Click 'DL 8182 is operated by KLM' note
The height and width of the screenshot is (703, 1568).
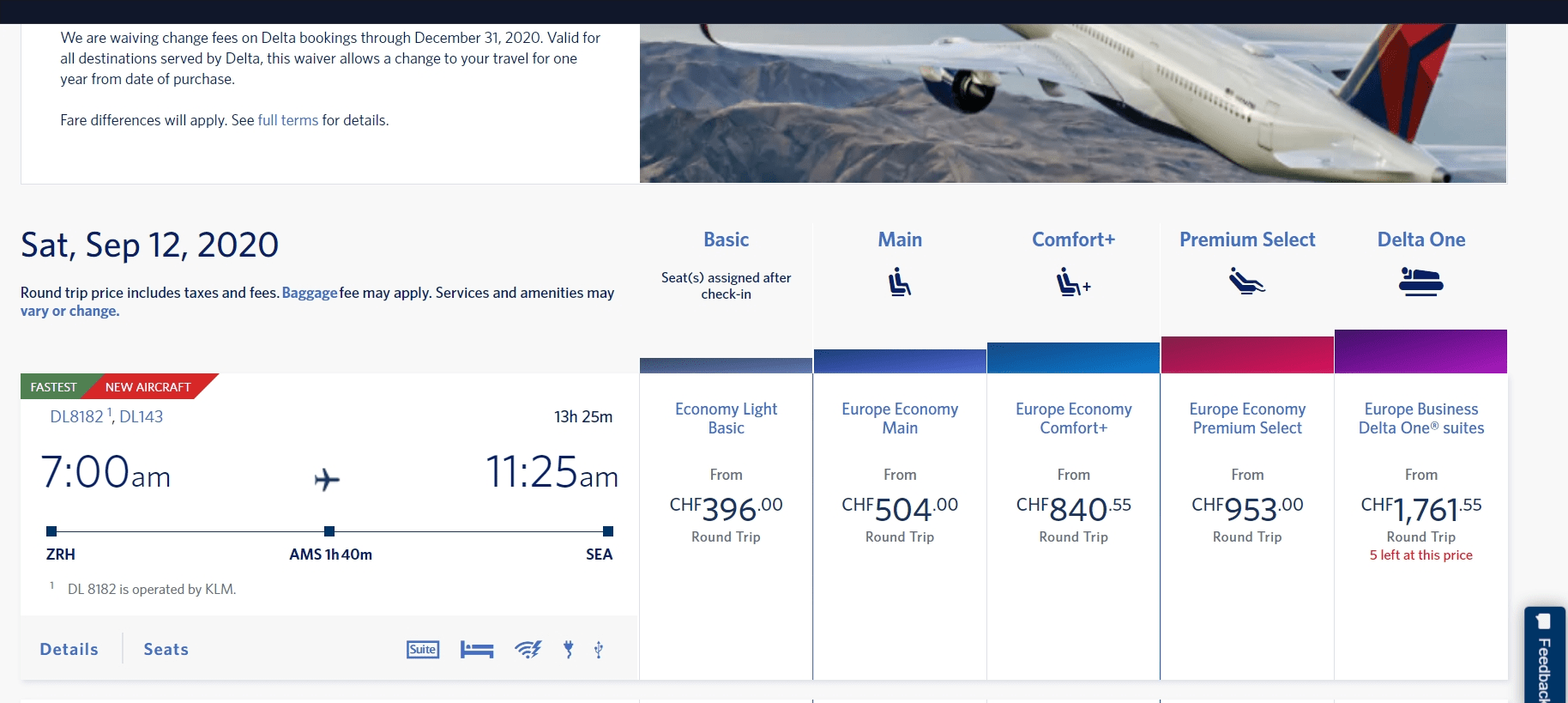(x=152, y=589)
